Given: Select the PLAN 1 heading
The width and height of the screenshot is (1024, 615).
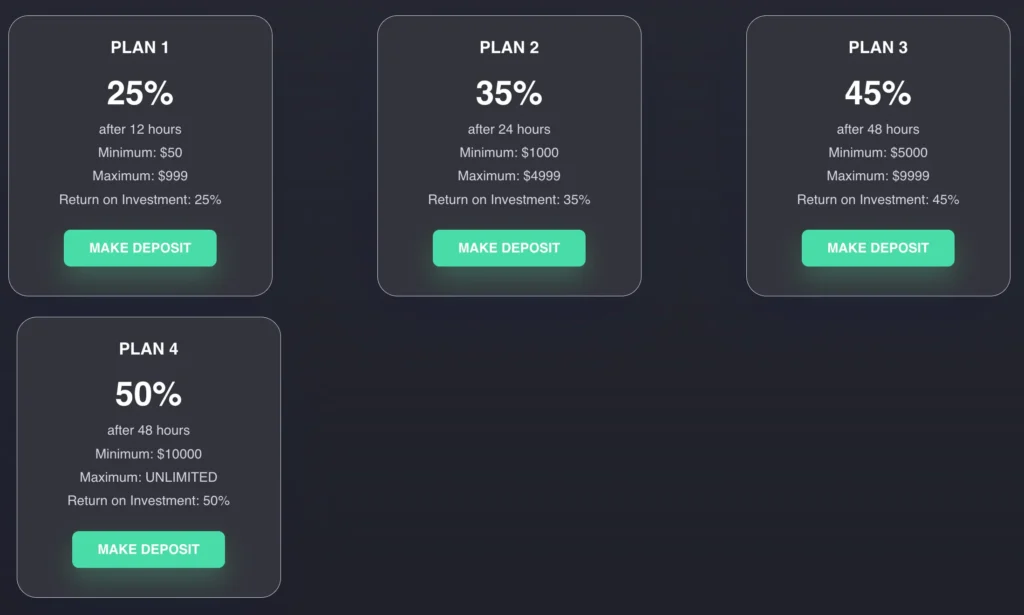Looking at the screenshot, I should pos(140,47).
